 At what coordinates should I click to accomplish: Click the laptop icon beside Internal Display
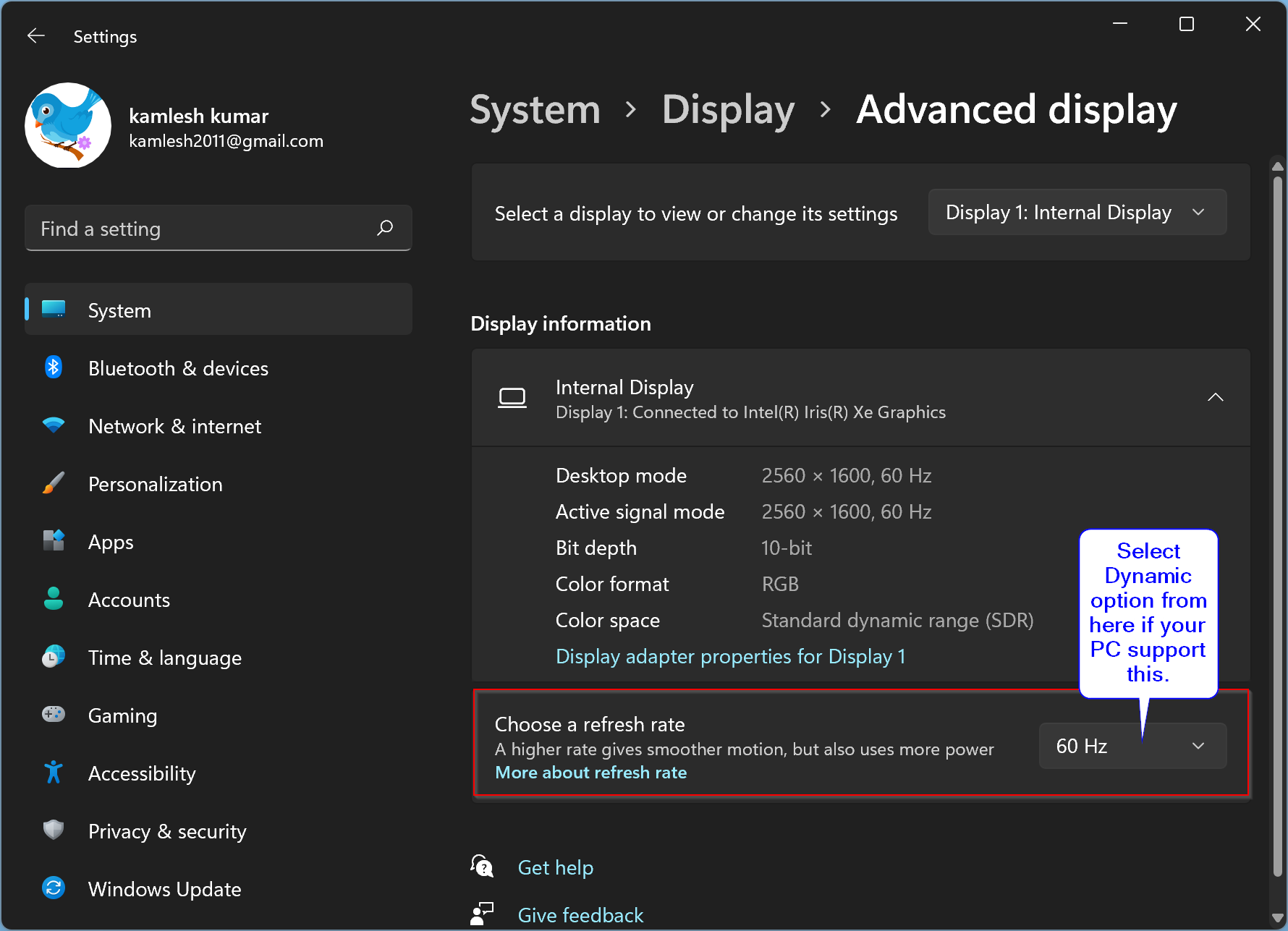click(512, 398)
